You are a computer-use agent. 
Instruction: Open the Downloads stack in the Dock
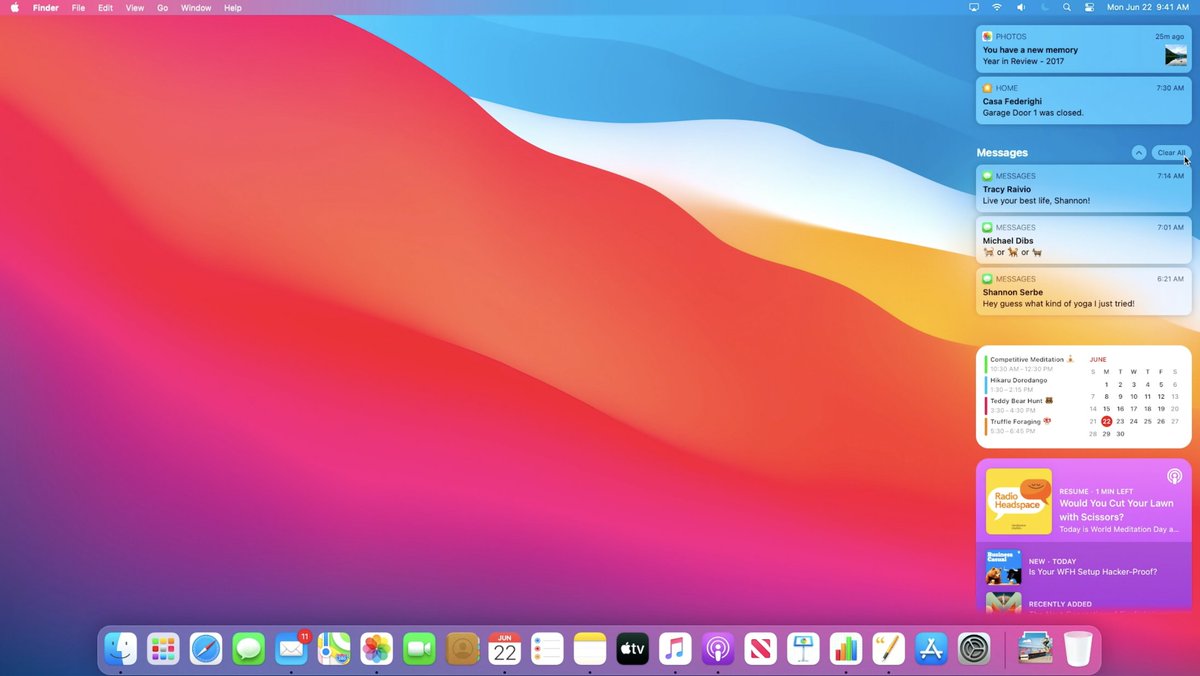click(1035, 649)
